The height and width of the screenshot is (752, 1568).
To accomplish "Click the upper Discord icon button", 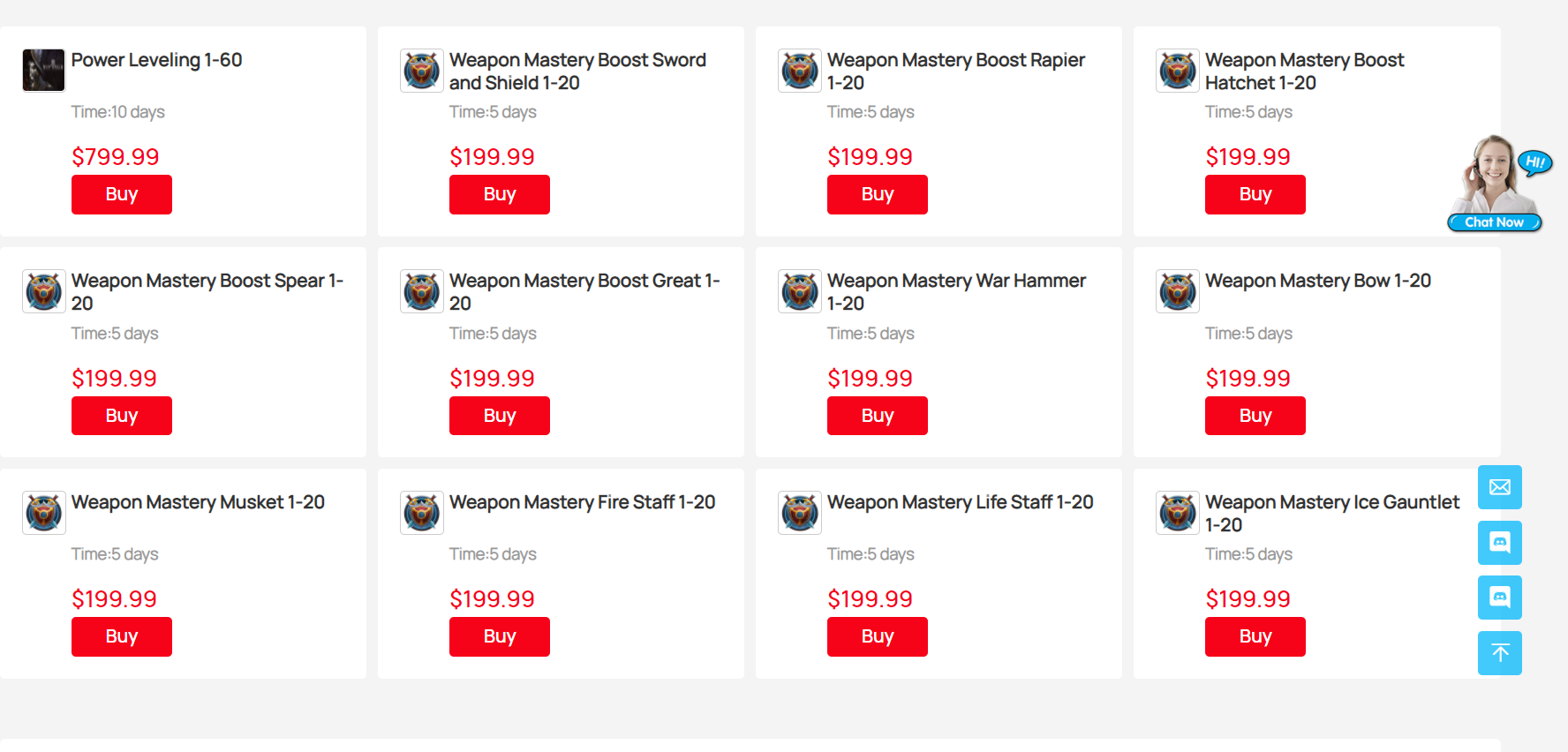I will pos(1499,542).
